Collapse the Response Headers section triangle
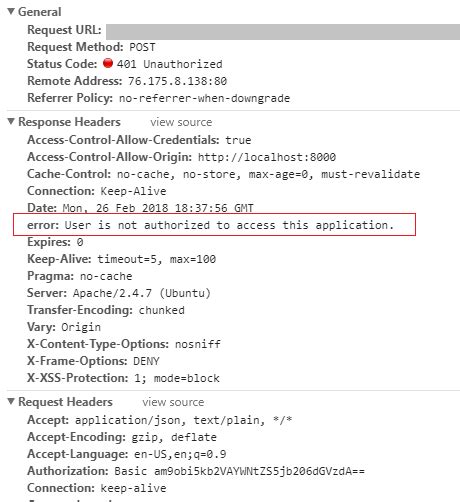Viewport: 460px width, 502px height. [11, 122]
